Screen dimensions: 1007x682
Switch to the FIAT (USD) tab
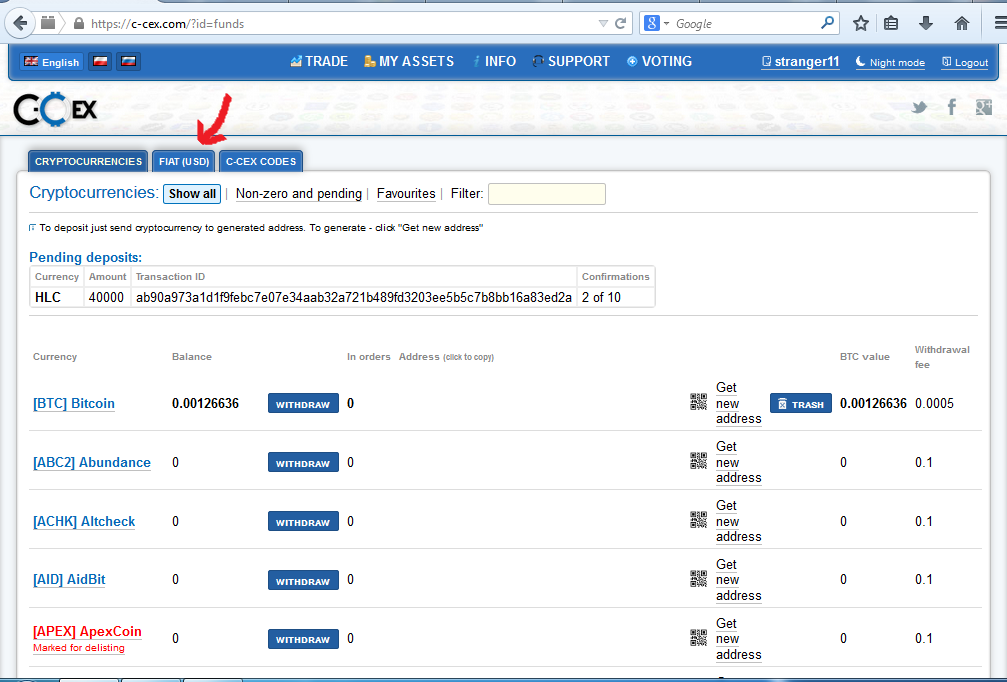pos(184,161)
